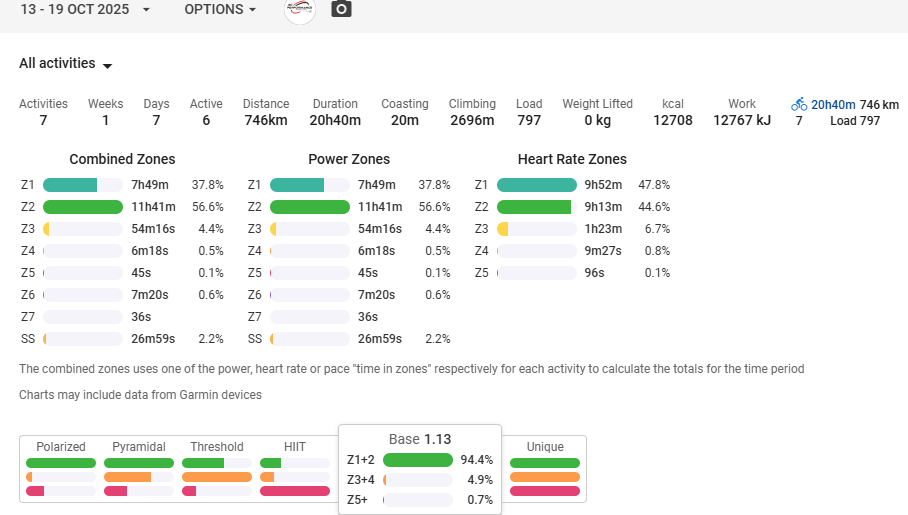Click the Load 797 summary stat
908x515 pixels.
coord(528,113)
